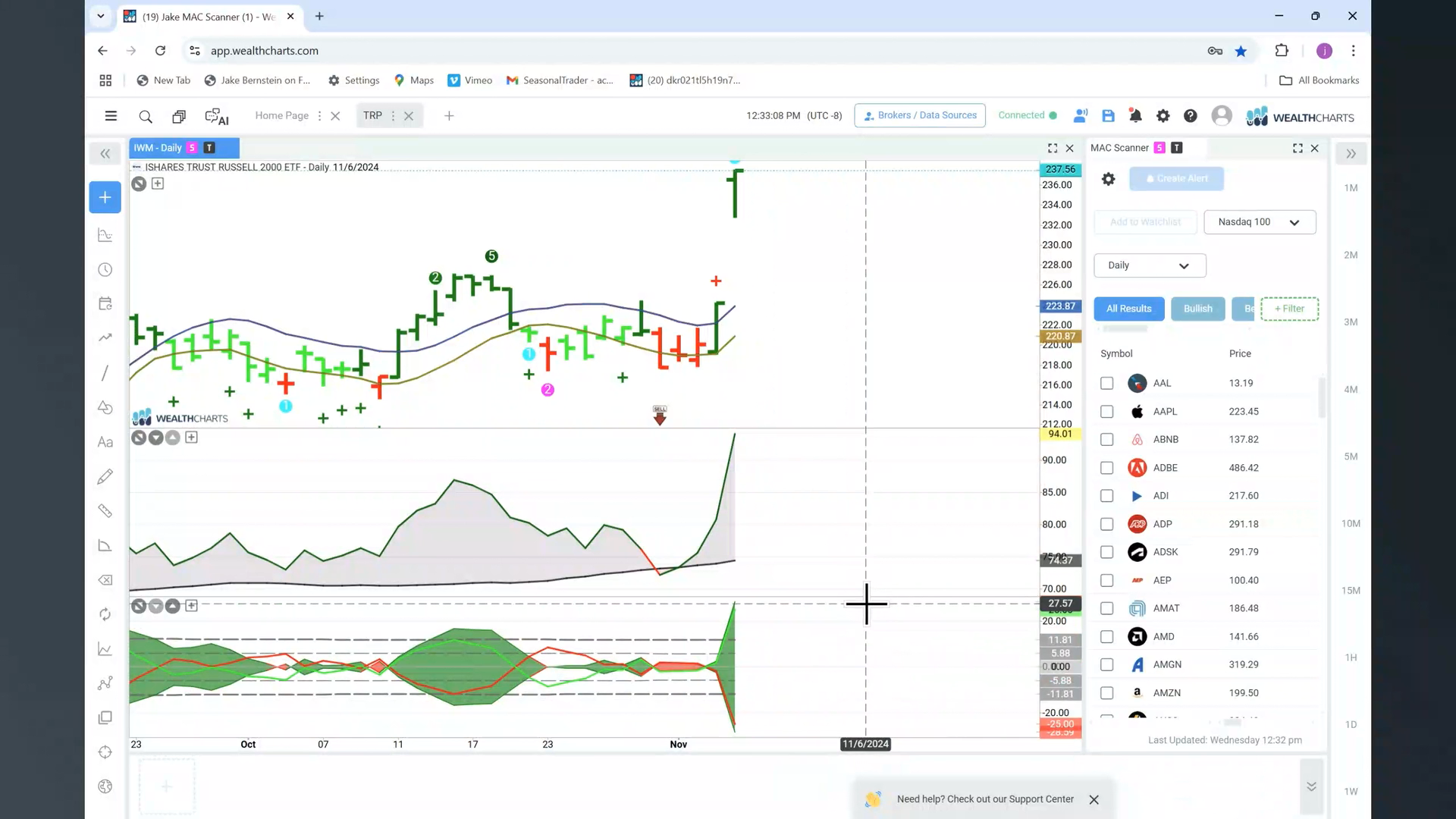
Task: Tick the ADP checkbox
Action: [1106, 524]
